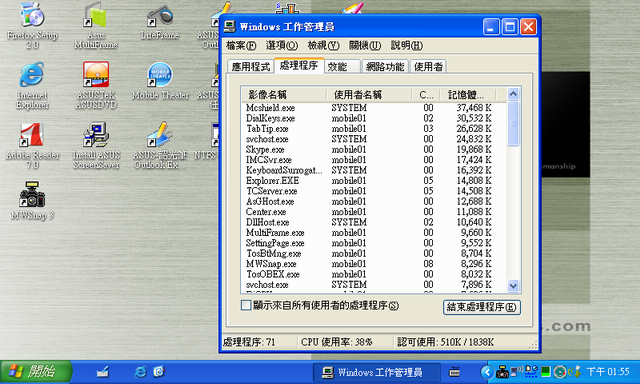Open the Asus MultiFrame desktop shortcut

[96, 25]
